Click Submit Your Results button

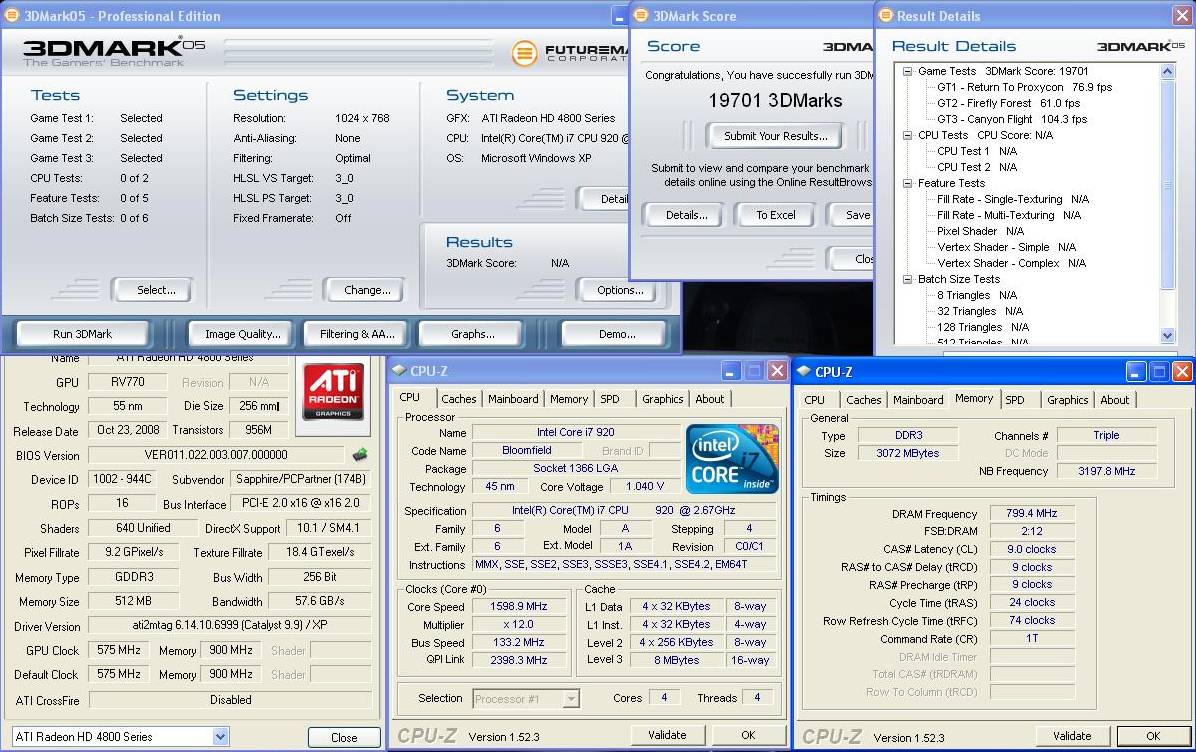(x=776, y=136)
